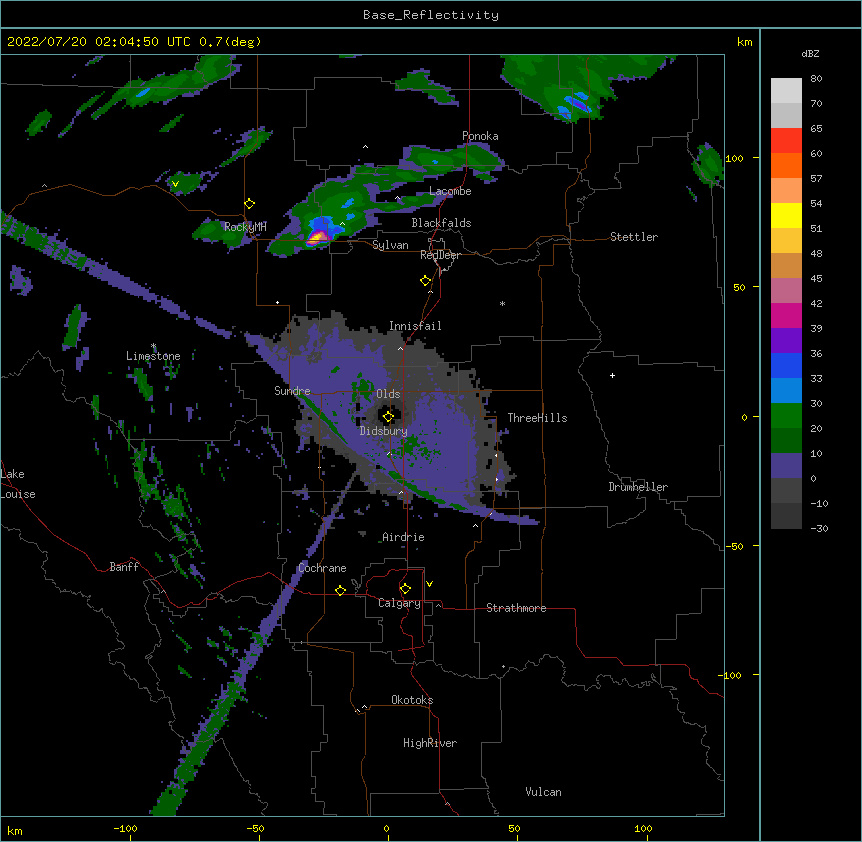Click the HighRiver label
862x842 pixels.
click(x=430, y=743)
